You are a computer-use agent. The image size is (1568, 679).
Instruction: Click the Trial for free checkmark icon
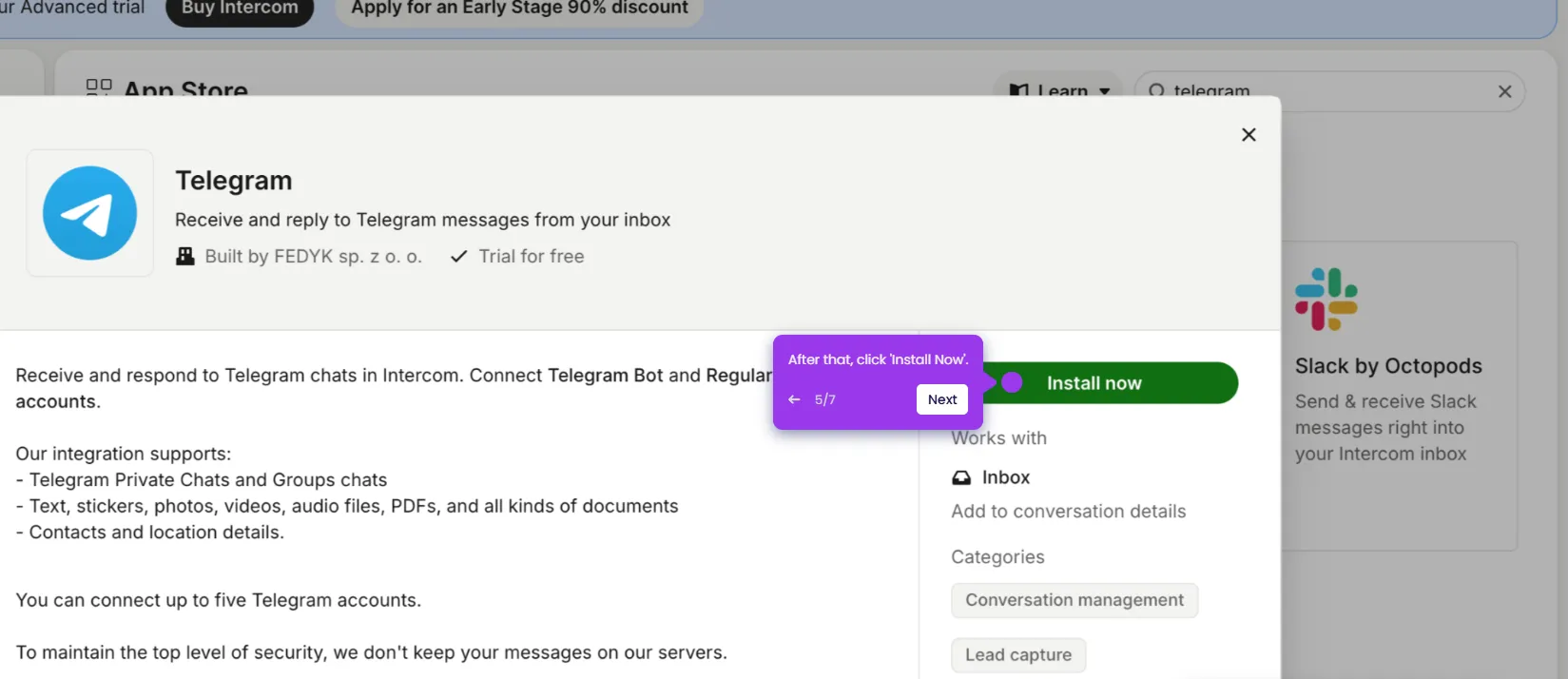tap(458, 256)
